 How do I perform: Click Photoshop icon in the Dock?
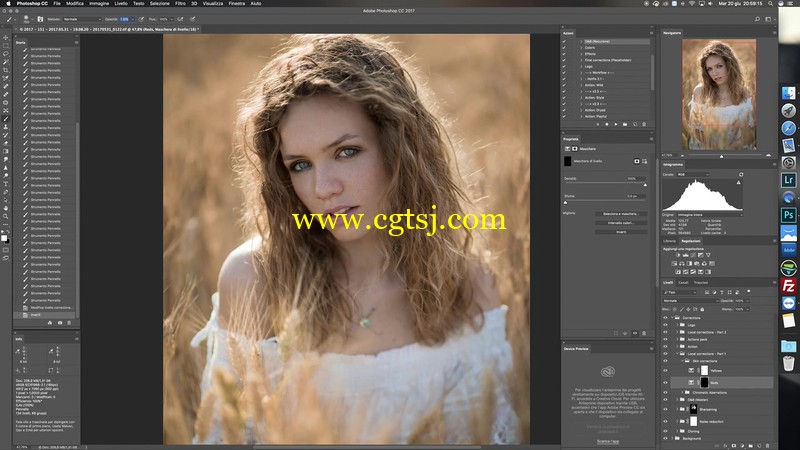788,215
